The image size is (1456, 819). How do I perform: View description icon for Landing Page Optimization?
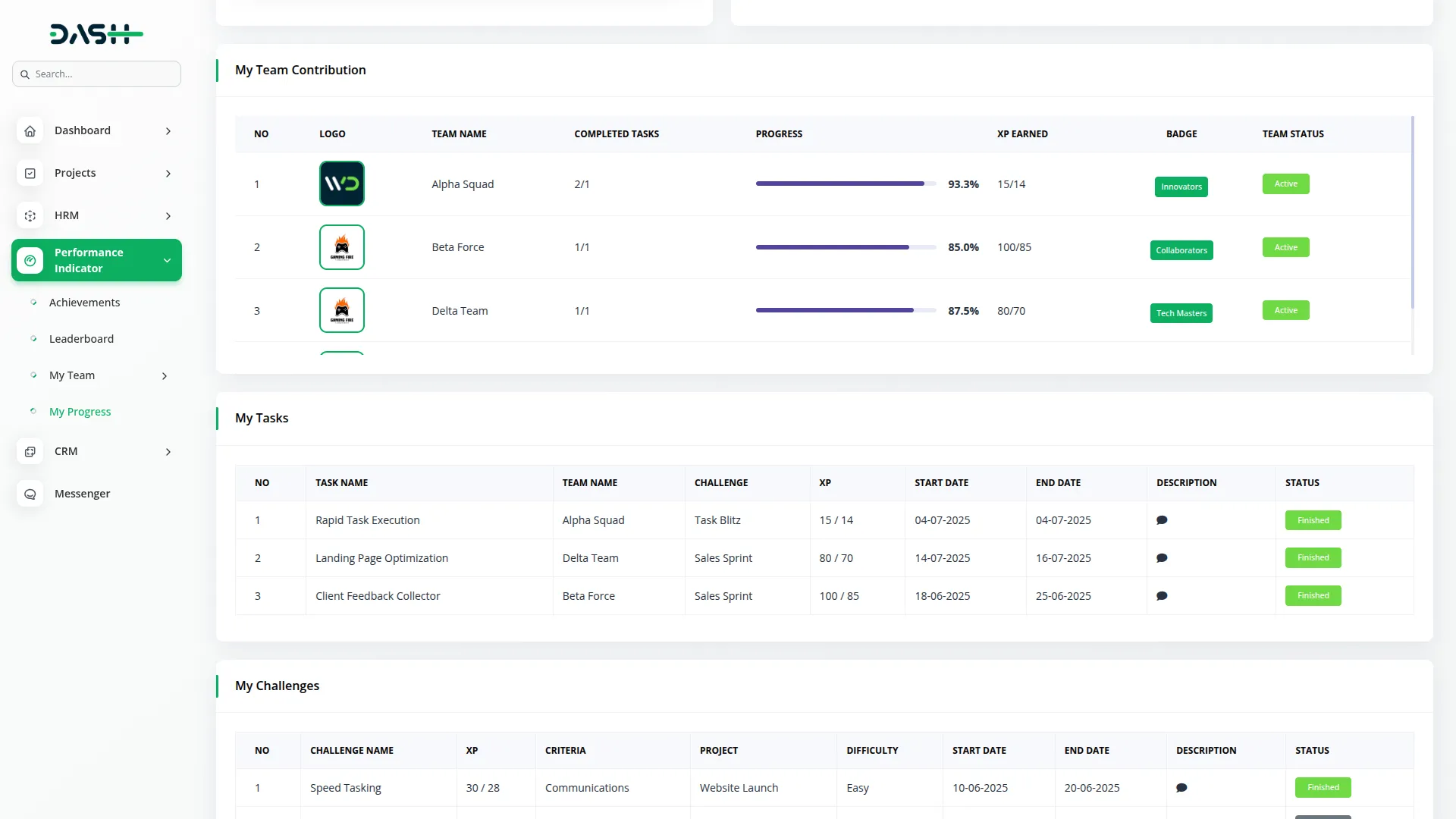point(1161,558)
